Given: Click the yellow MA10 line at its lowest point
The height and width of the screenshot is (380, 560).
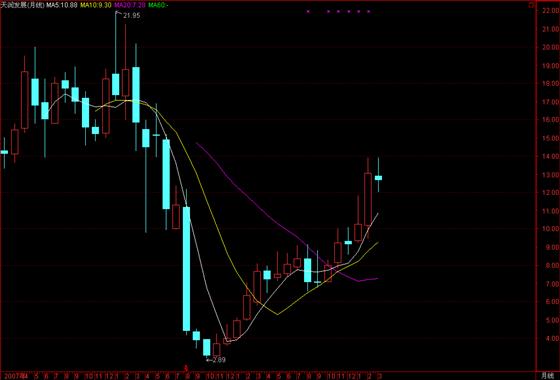Looking at the screenshot, I should pyautogui.click(x=278, y=314).
